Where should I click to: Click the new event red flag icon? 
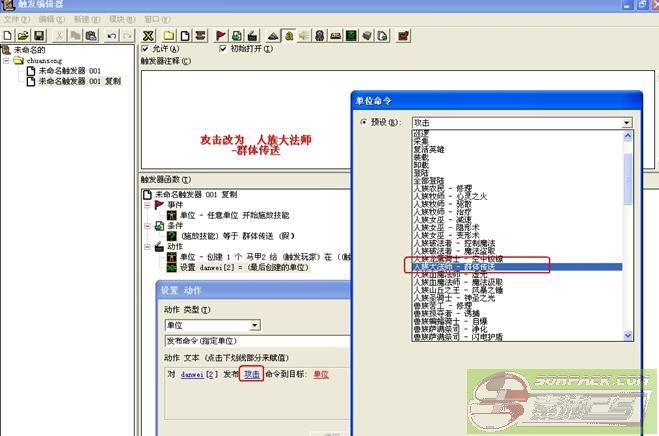(x=221, y=35)
